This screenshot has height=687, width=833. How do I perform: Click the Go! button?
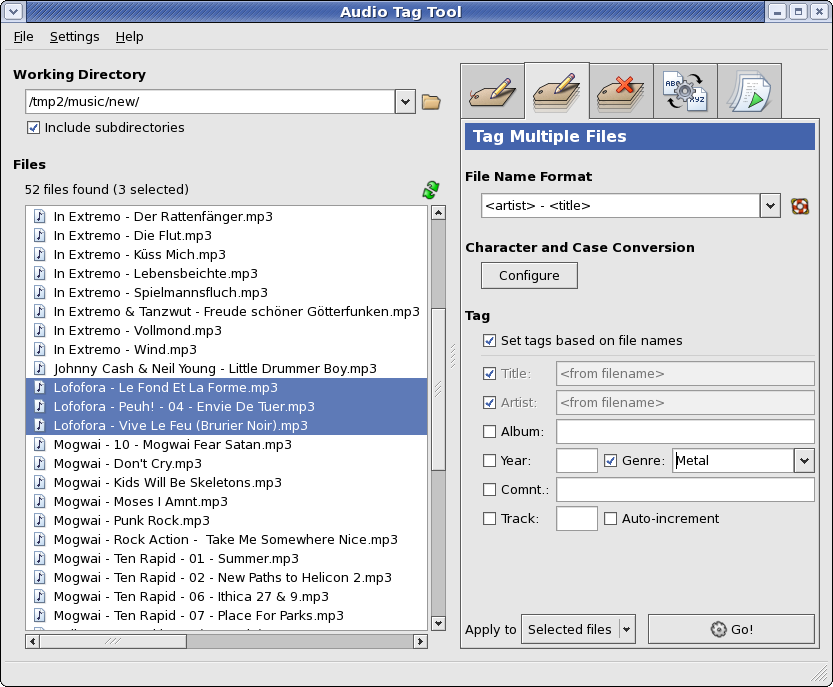pyautogui.click(x=731, y=629)
